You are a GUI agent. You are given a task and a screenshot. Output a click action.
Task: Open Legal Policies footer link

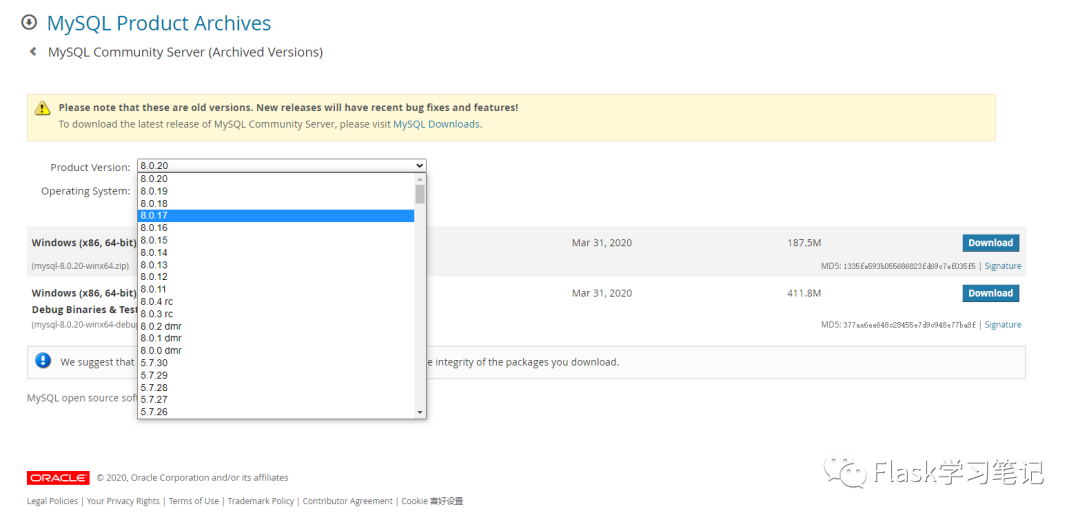coord(52,501)
